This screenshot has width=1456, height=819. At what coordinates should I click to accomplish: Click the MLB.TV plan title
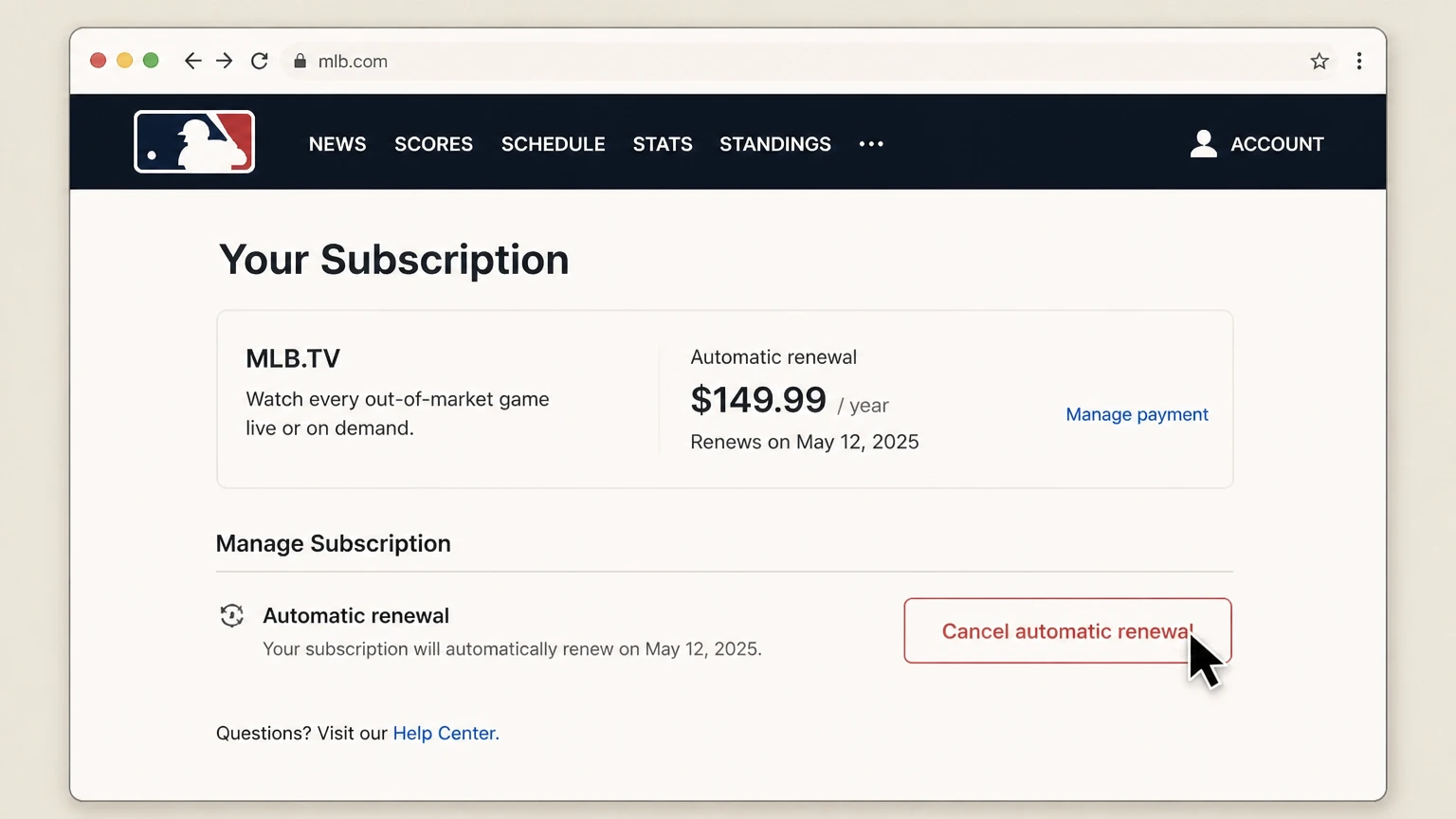click(x=293, y=358)
